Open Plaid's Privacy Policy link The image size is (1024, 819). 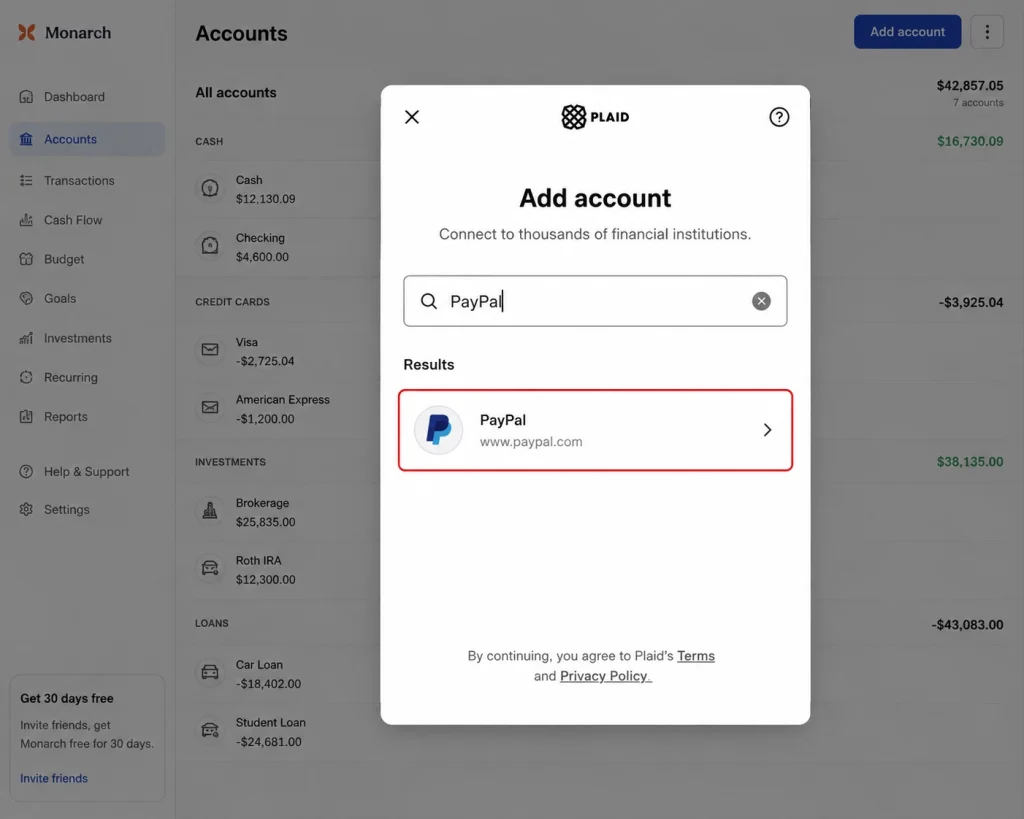point(605,676)
